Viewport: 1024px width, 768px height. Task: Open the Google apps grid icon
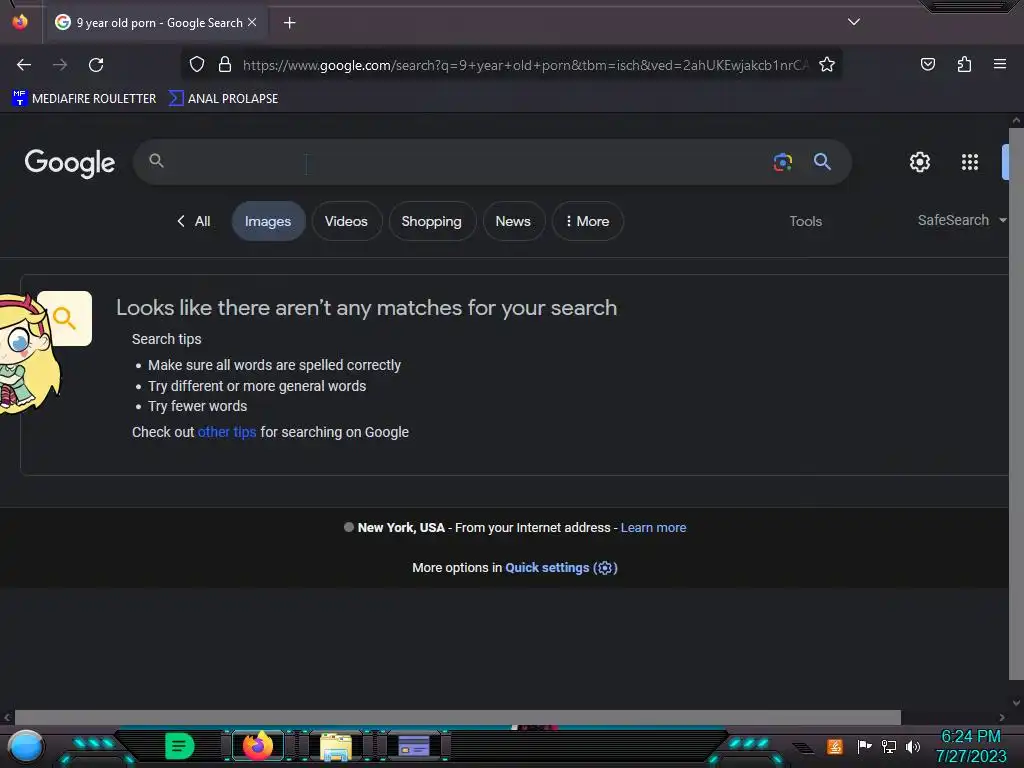pos(970,162)
